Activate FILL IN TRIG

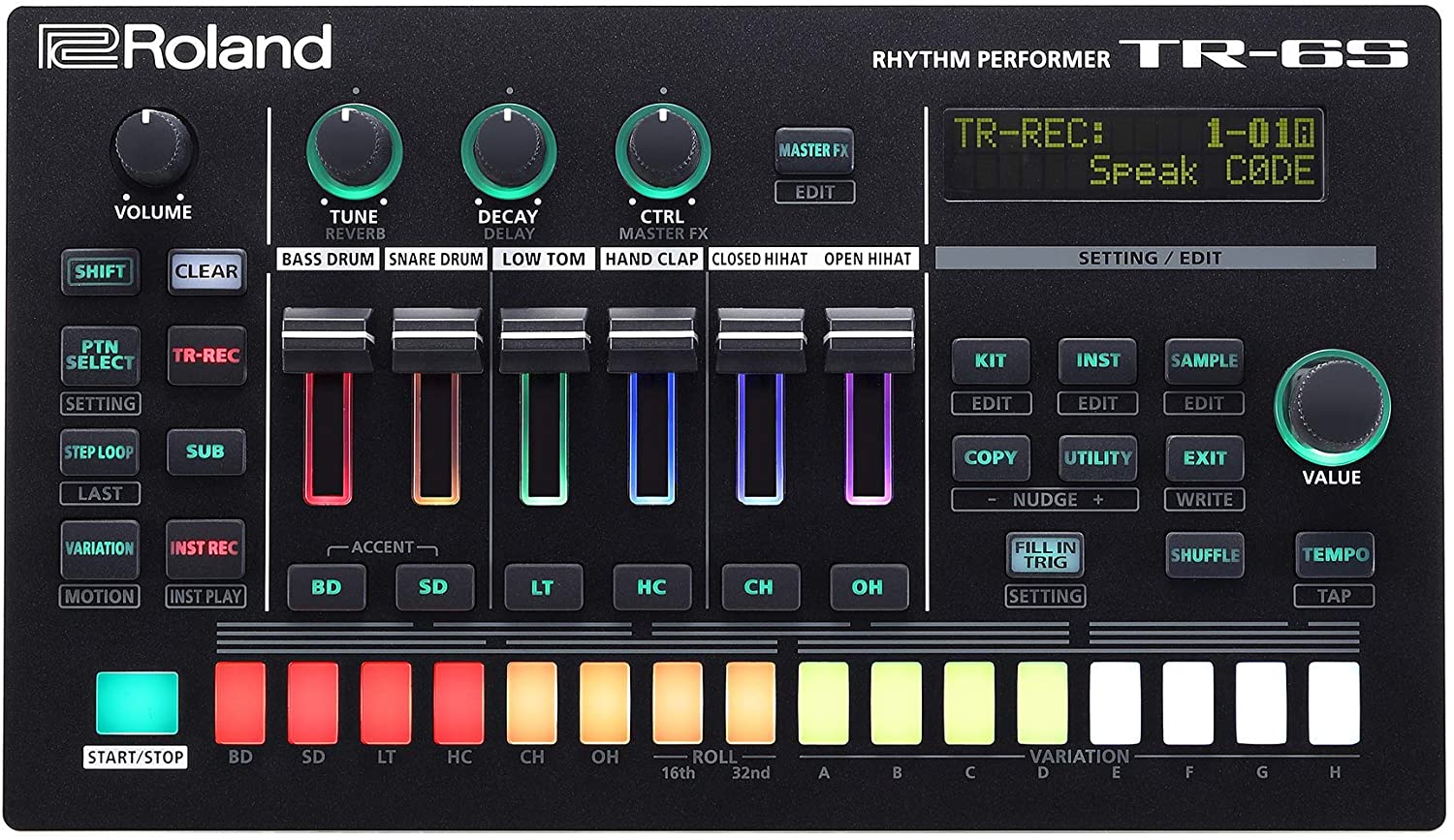point(1045,553)
